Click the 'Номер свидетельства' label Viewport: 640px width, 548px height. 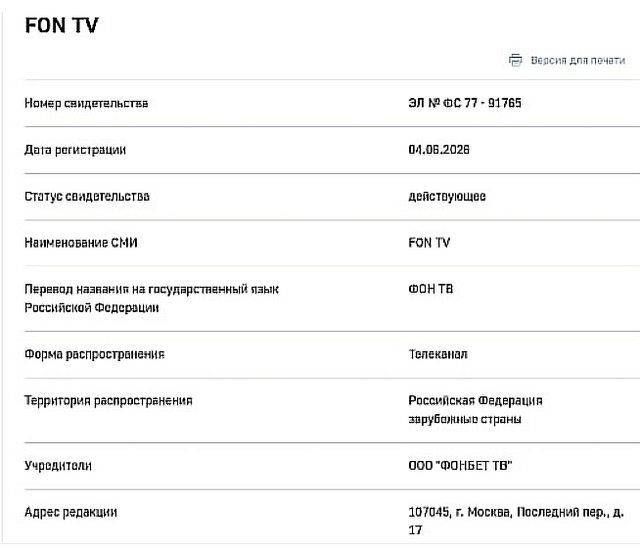86,103
